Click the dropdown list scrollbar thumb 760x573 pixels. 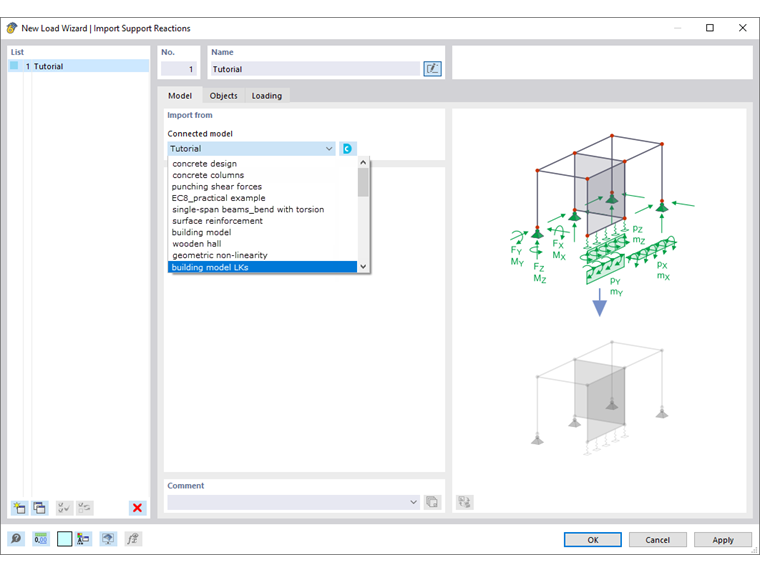pyautogui.click(x=363, y=182)
